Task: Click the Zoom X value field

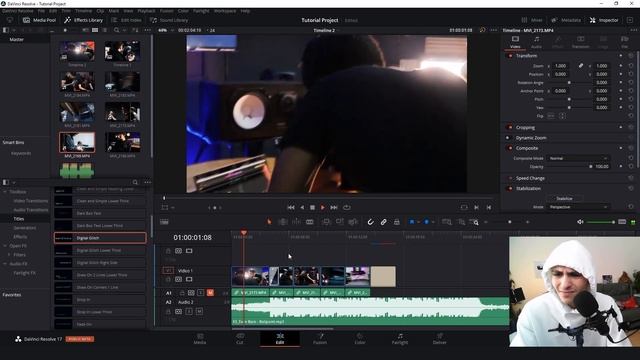Action: coord(561,65)
